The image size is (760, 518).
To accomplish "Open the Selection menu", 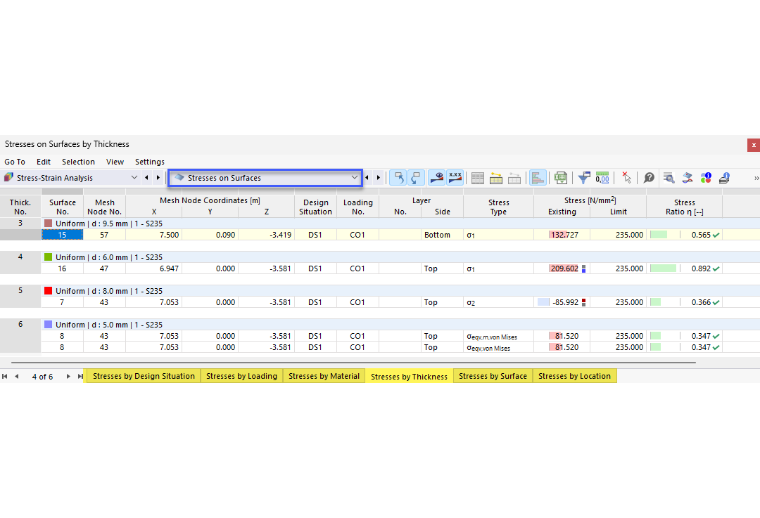I will pos(78,162).
